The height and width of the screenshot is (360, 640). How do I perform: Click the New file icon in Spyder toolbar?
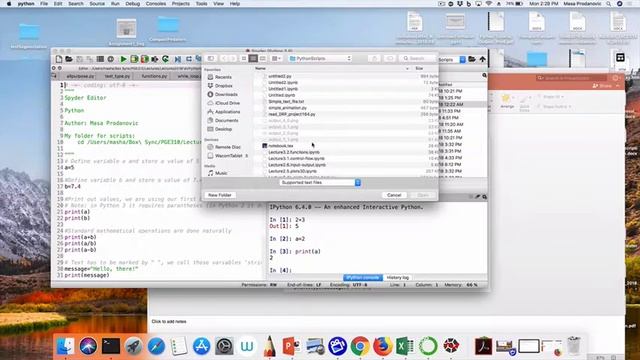click(x=59, y=59)
